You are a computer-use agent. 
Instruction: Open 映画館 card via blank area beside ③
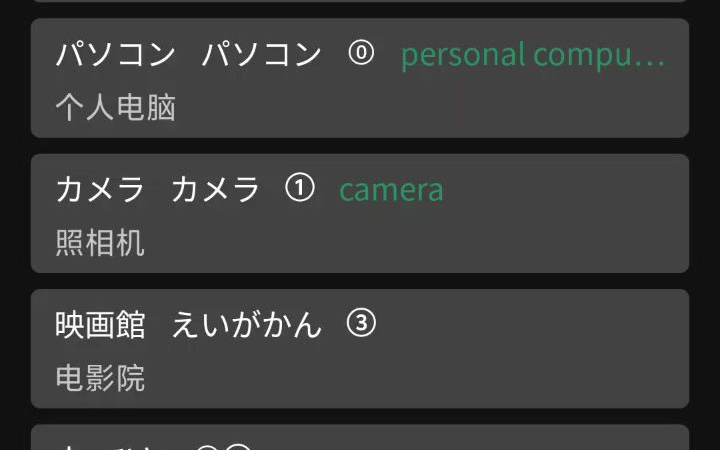[528, 324]
